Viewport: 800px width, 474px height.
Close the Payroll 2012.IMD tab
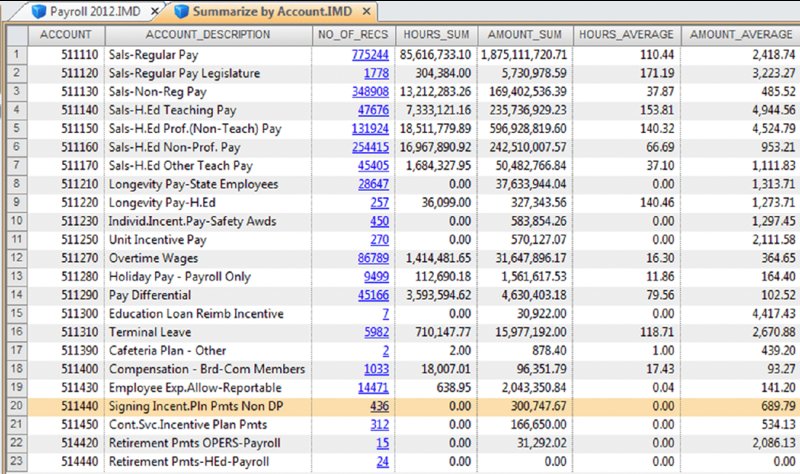(x=155, y=11)
